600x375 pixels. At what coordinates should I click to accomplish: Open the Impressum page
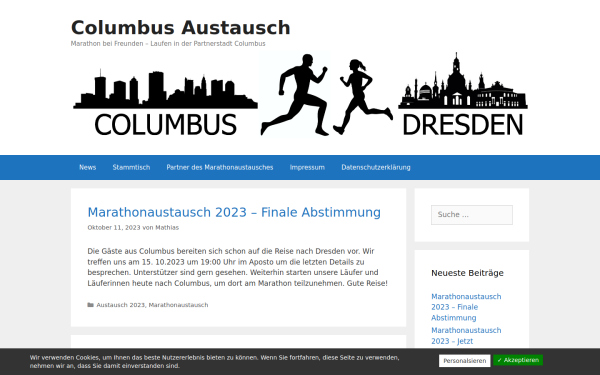pos(307,167)
